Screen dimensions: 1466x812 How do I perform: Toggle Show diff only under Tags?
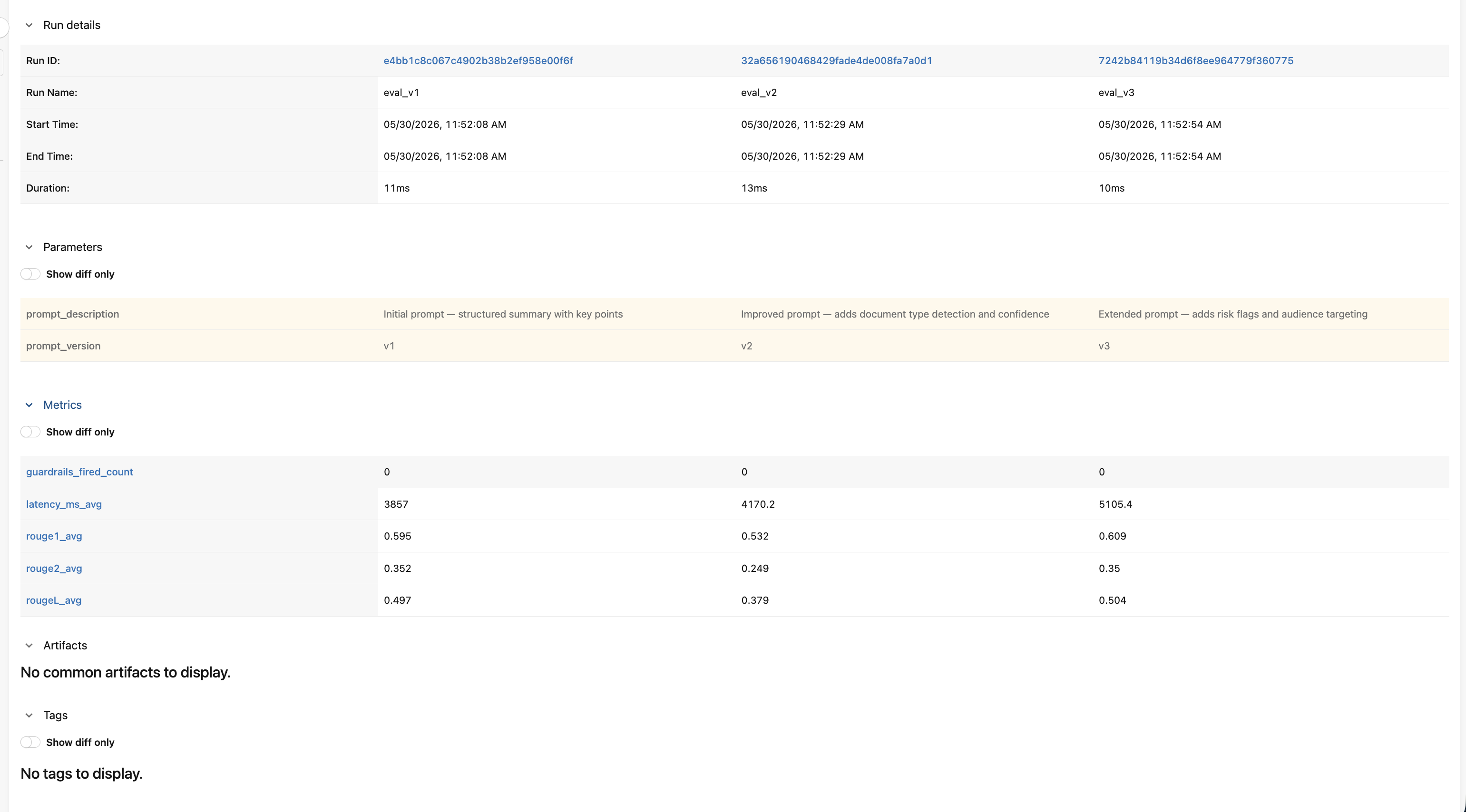coord(30,742)
